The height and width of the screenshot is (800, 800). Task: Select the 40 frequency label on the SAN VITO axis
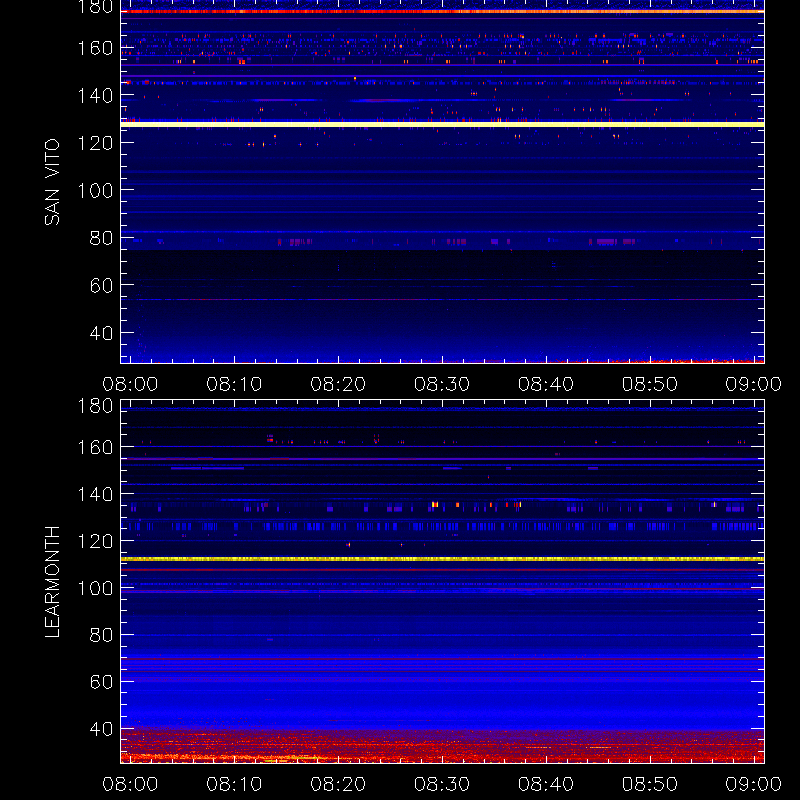tap(101, 333)
